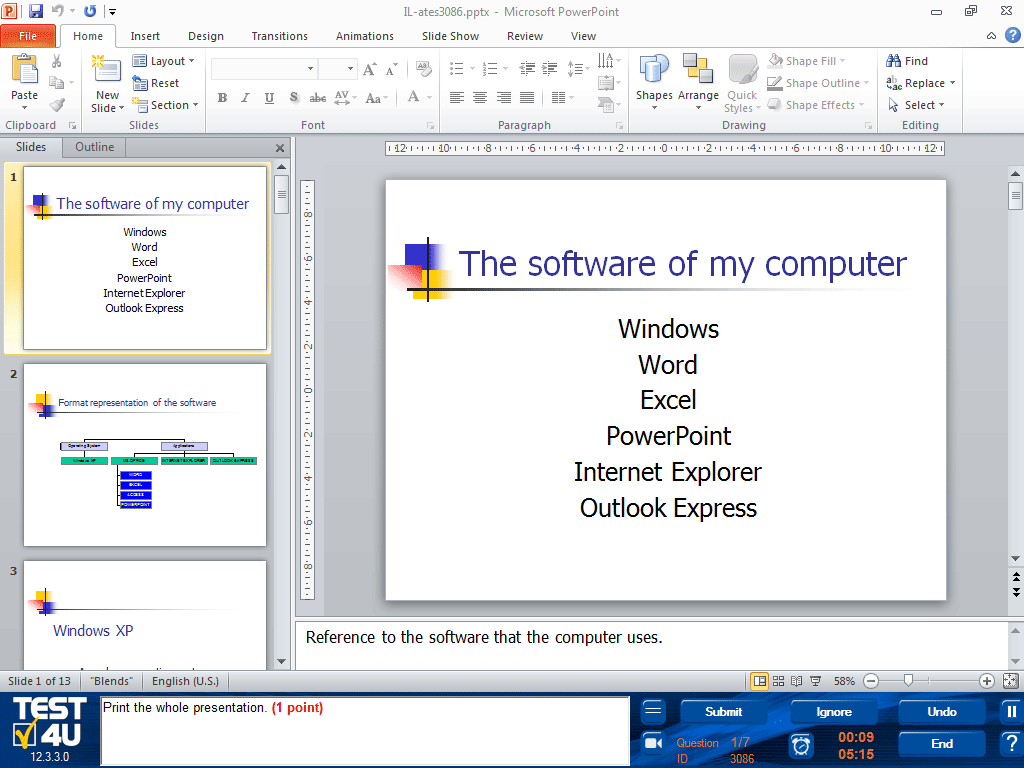Open the File tab

point(28,36)
